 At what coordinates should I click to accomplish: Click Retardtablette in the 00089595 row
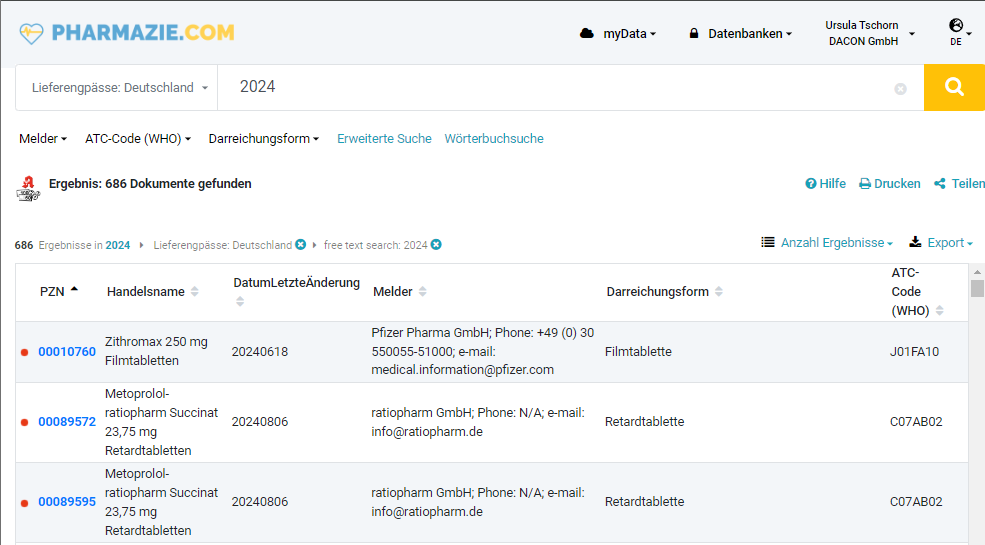point(645,502)
